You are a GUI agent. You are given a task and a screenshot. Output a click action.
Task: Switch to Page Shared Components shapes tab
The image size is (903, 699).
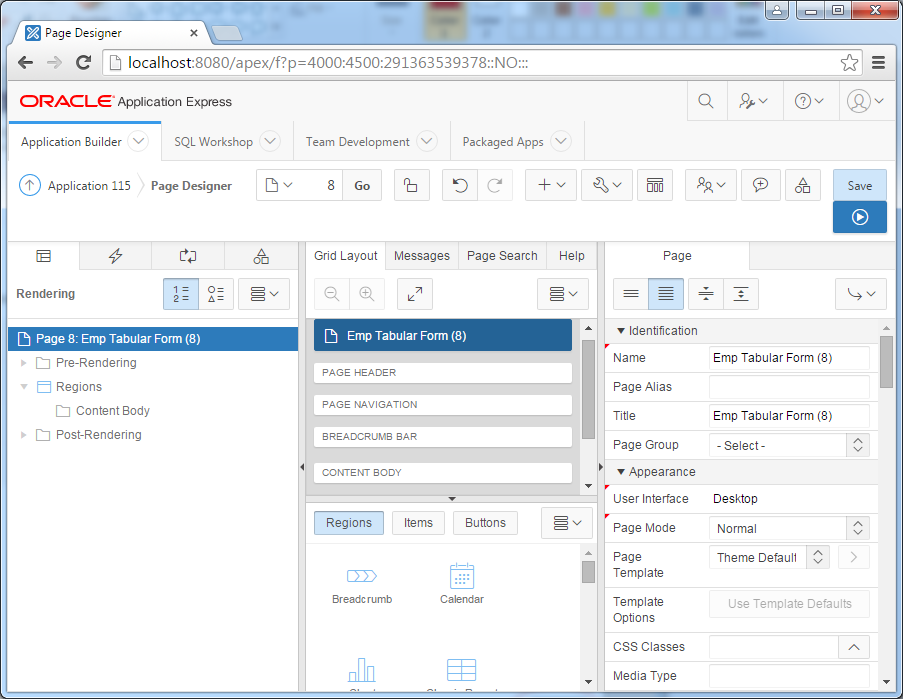(261, 256)
